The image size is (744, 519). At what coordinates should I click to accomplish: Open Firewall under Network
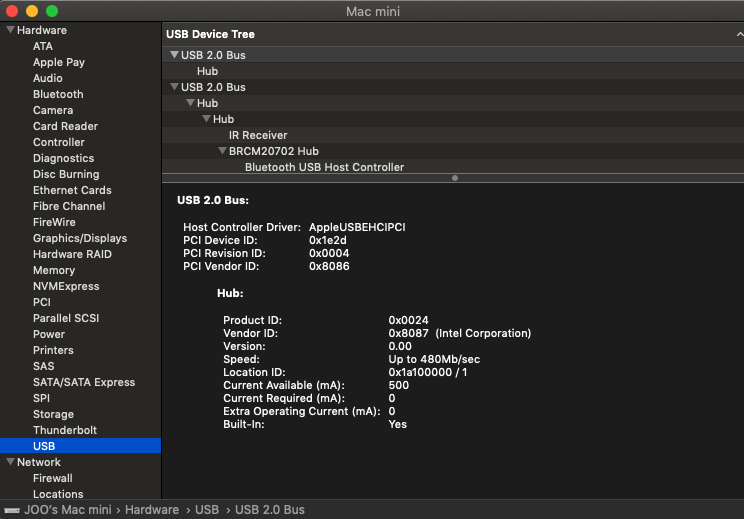[x=53, y=478]
